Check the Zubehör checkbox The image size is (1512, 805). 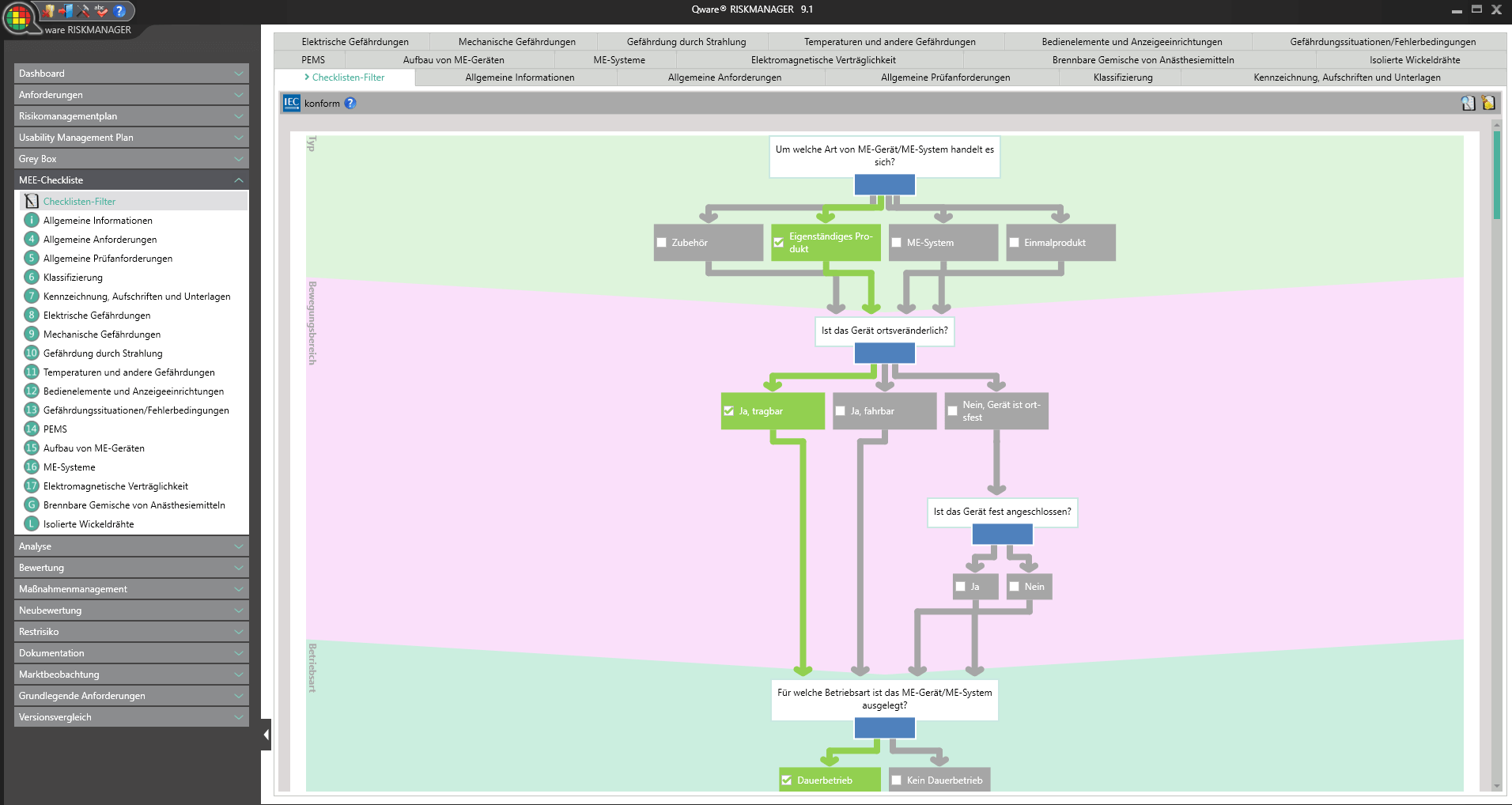[662, 243]
